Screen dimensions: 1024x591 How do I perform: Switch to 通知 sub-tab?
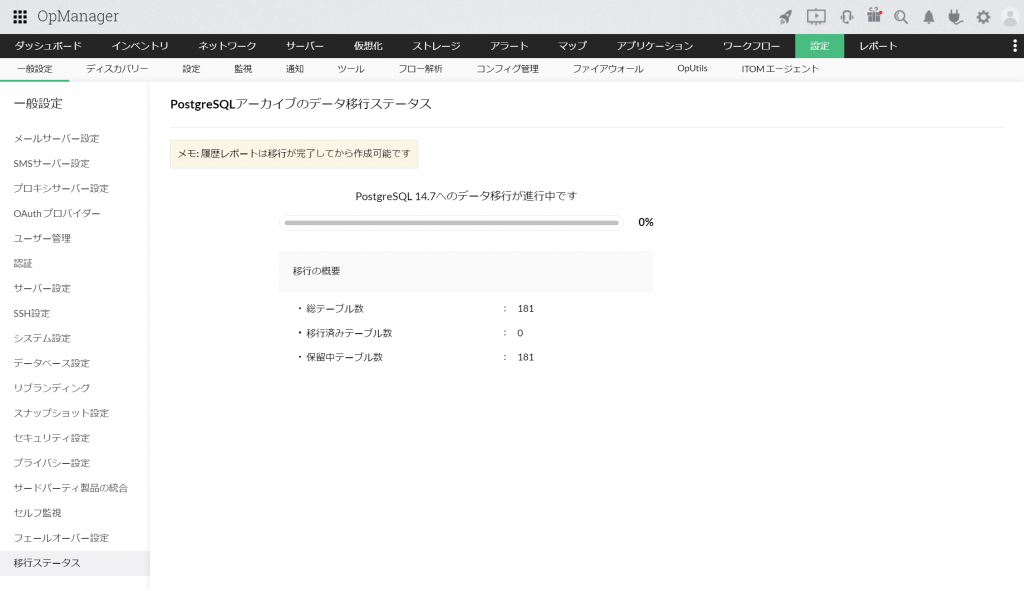[295, 69]
